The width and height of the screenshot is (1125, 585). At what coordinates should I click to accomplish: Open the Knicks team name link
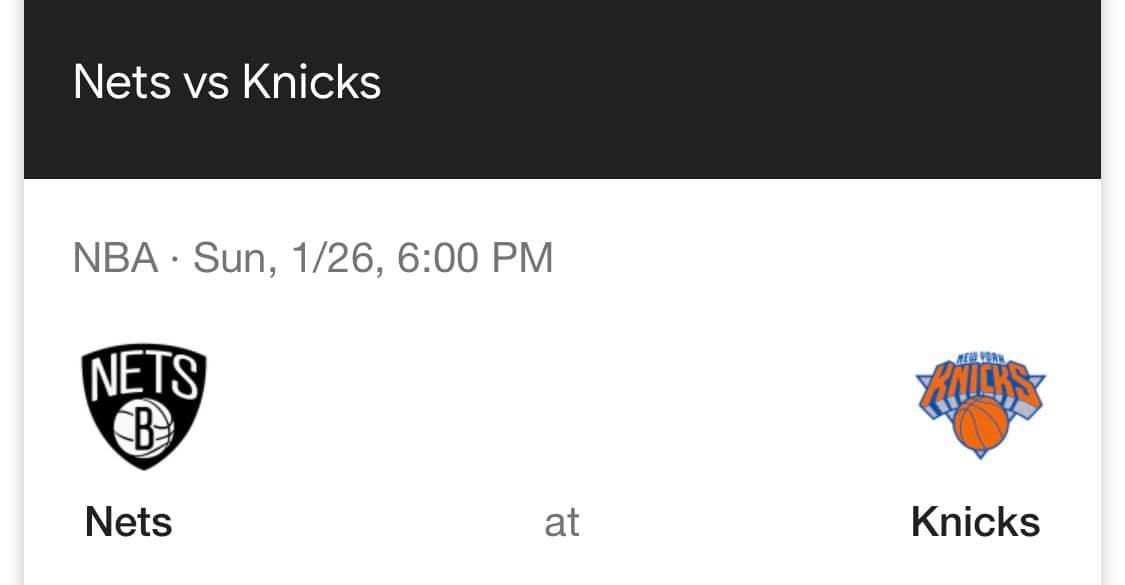pyautogui.click(x=975, y=522)
